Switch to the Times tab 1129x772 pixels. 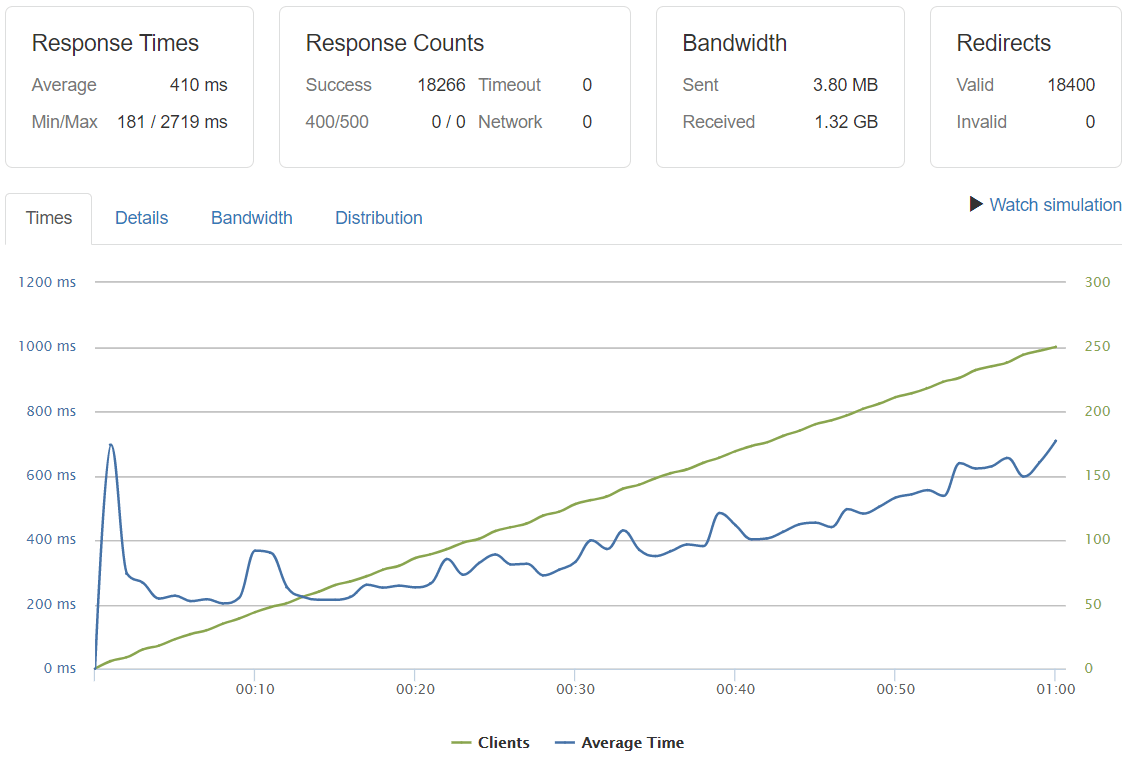49,218
